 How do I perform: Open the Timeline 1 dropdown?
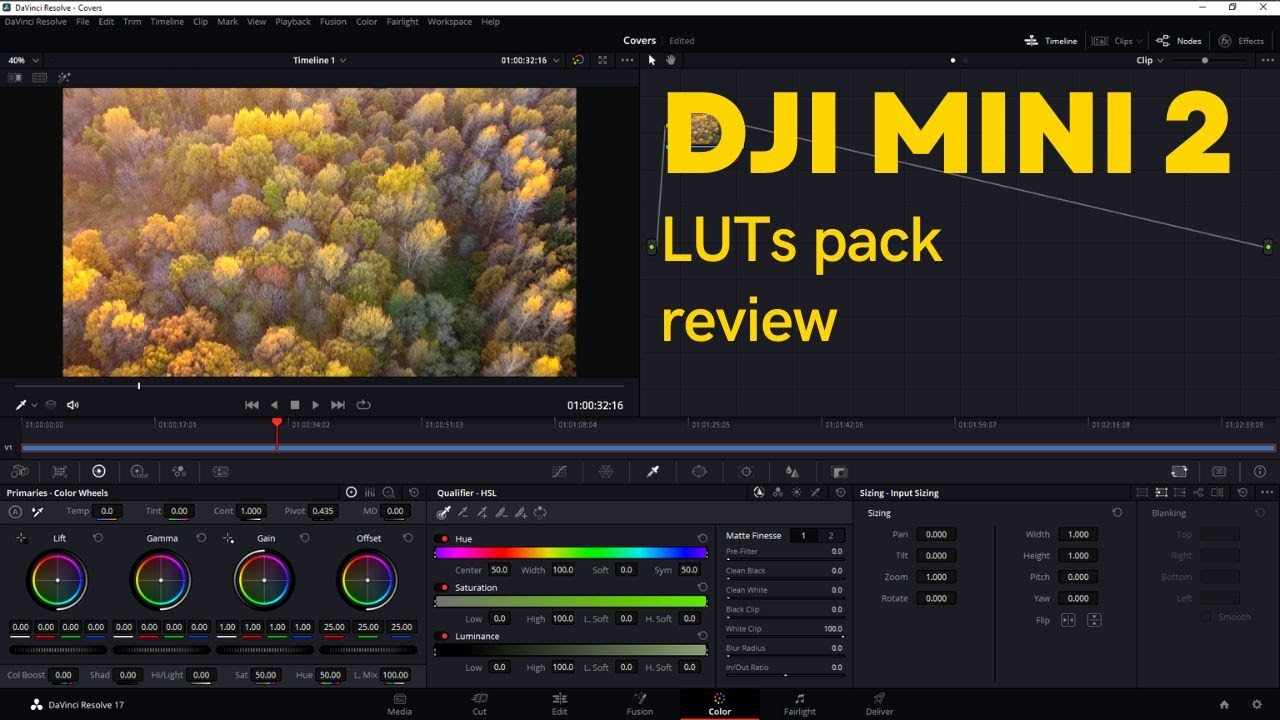(x=320, y=60)
